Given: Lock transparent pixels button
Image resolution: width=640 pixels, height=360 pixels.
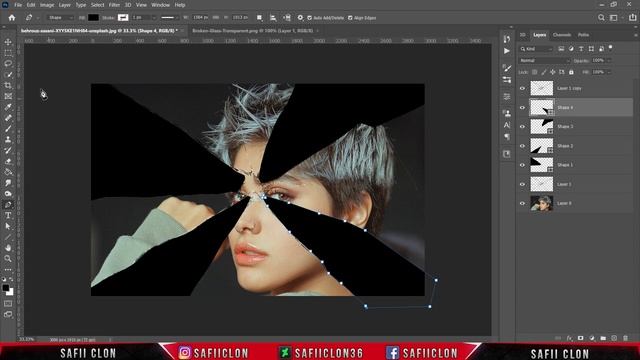Looking at the screenshot, I should [x=534, y=72].
